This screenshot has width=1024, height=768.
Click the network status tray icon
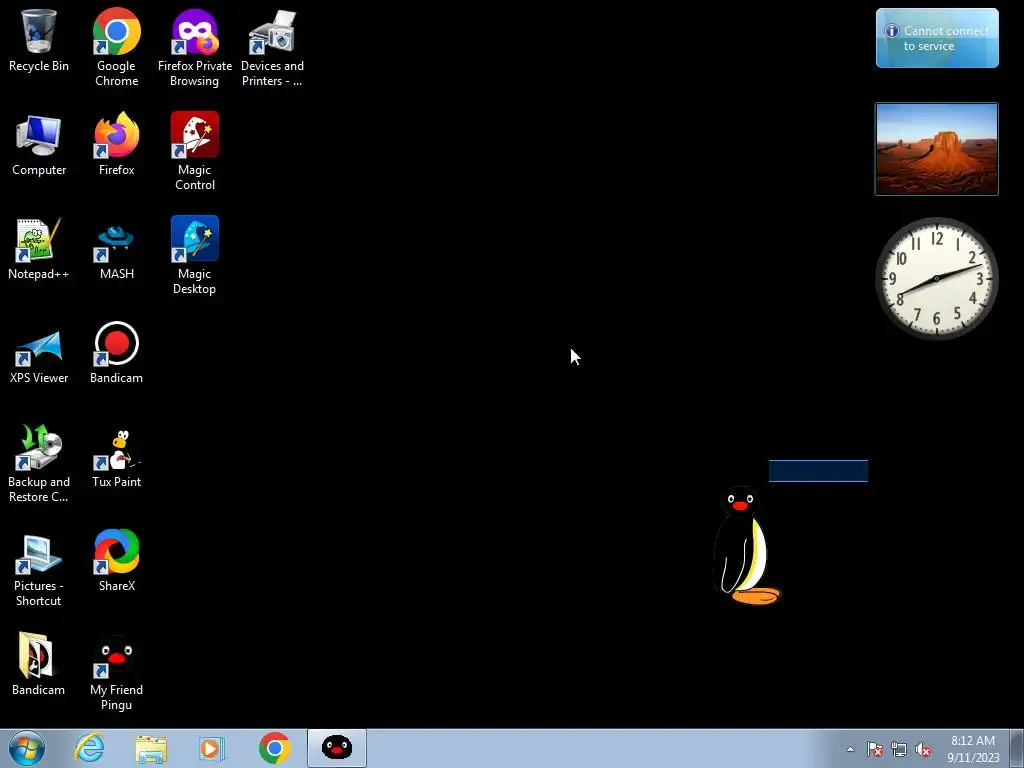[x=899, y=749]
